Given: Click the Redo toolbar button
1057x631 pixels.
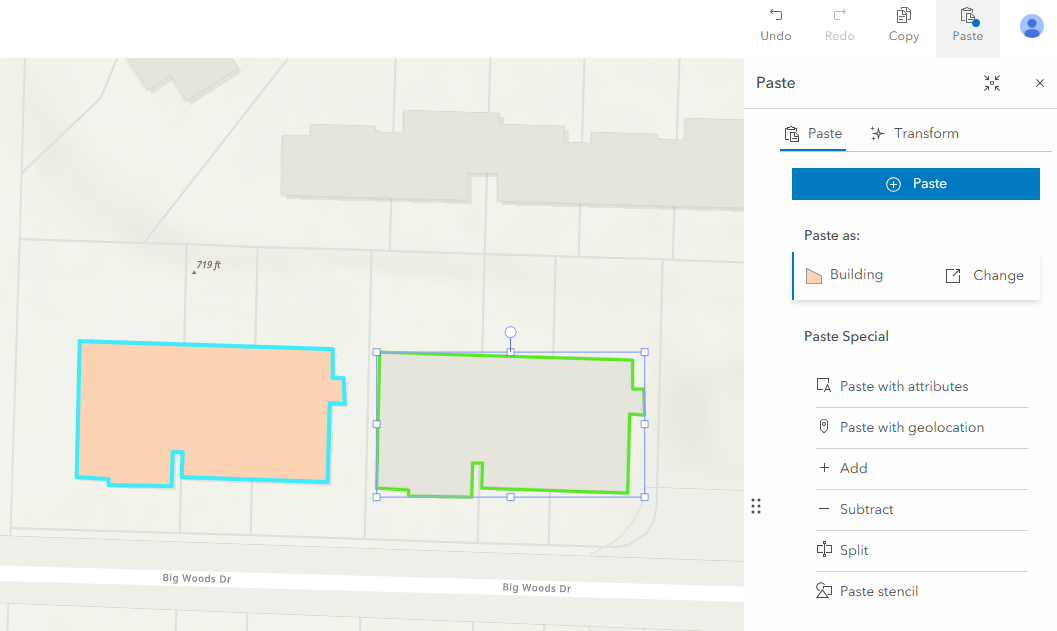Looking at the screenshot, I should coord(839,25).
